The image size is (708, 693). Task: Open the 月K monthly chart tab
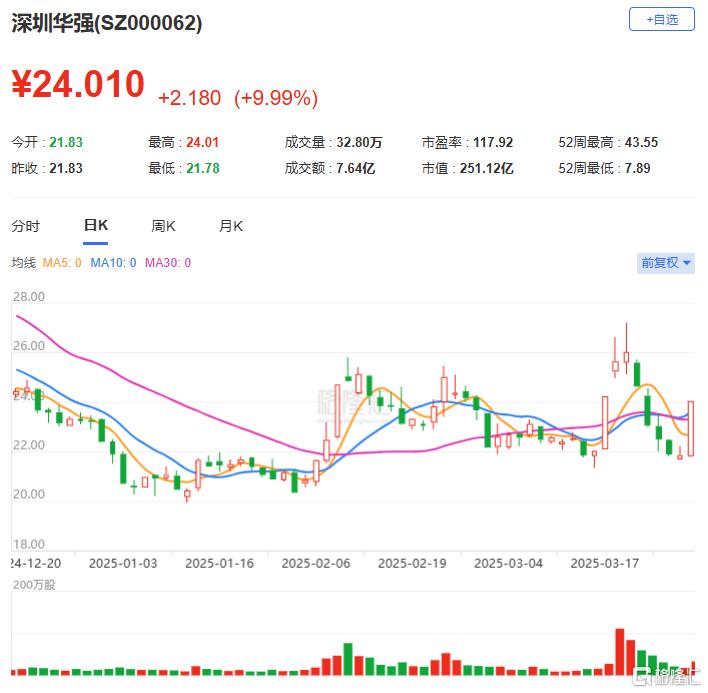231,226
